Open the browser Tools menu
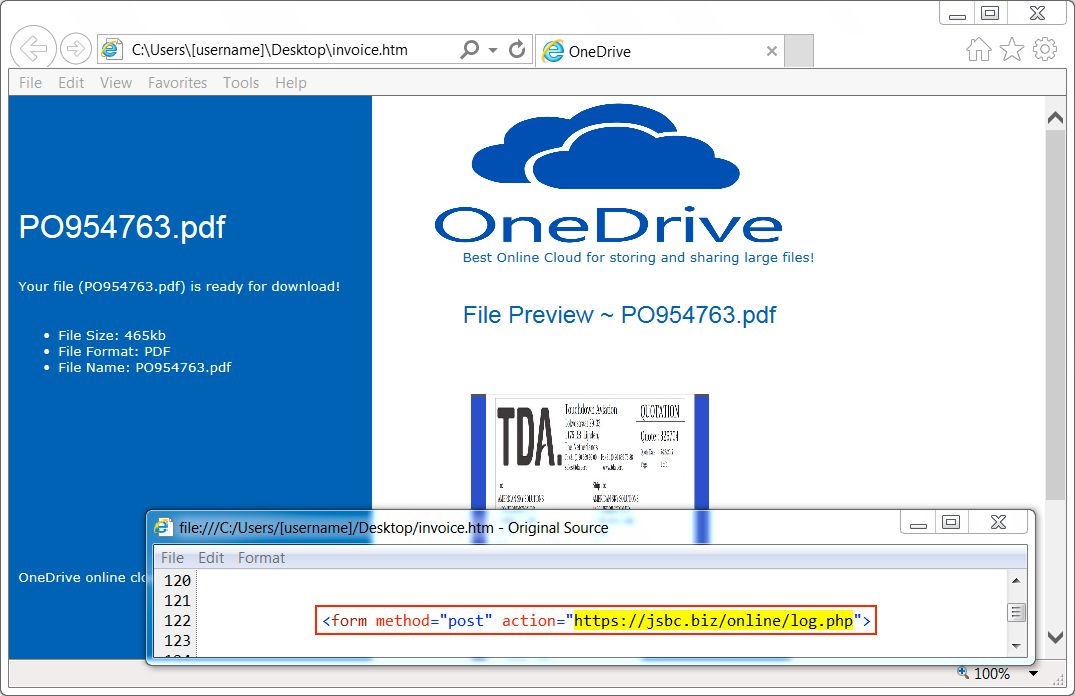Screen dimensions: 1075x696 pos(241,83)
